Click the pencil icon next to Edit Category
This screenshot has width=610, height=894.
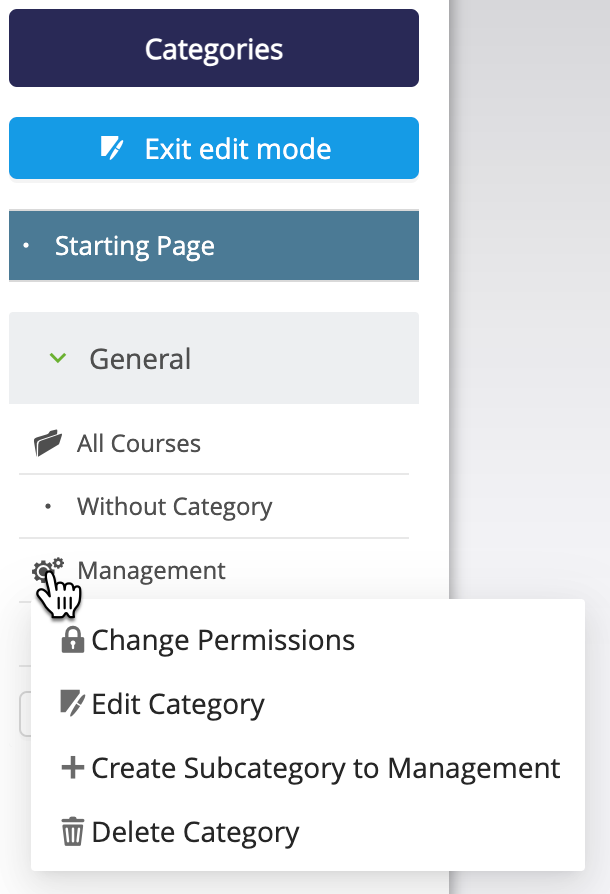coord(73,704)
